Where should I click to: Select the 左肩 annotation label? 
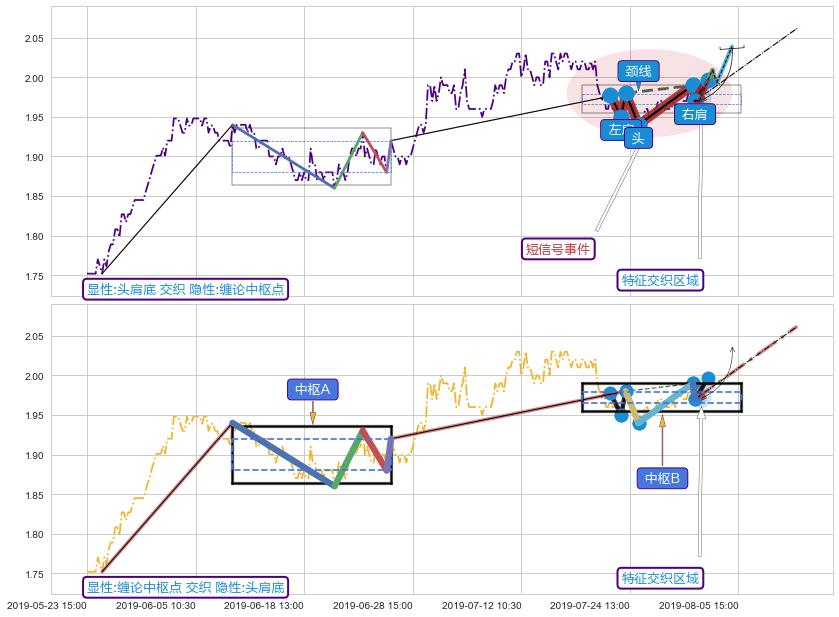click(618, 130)
